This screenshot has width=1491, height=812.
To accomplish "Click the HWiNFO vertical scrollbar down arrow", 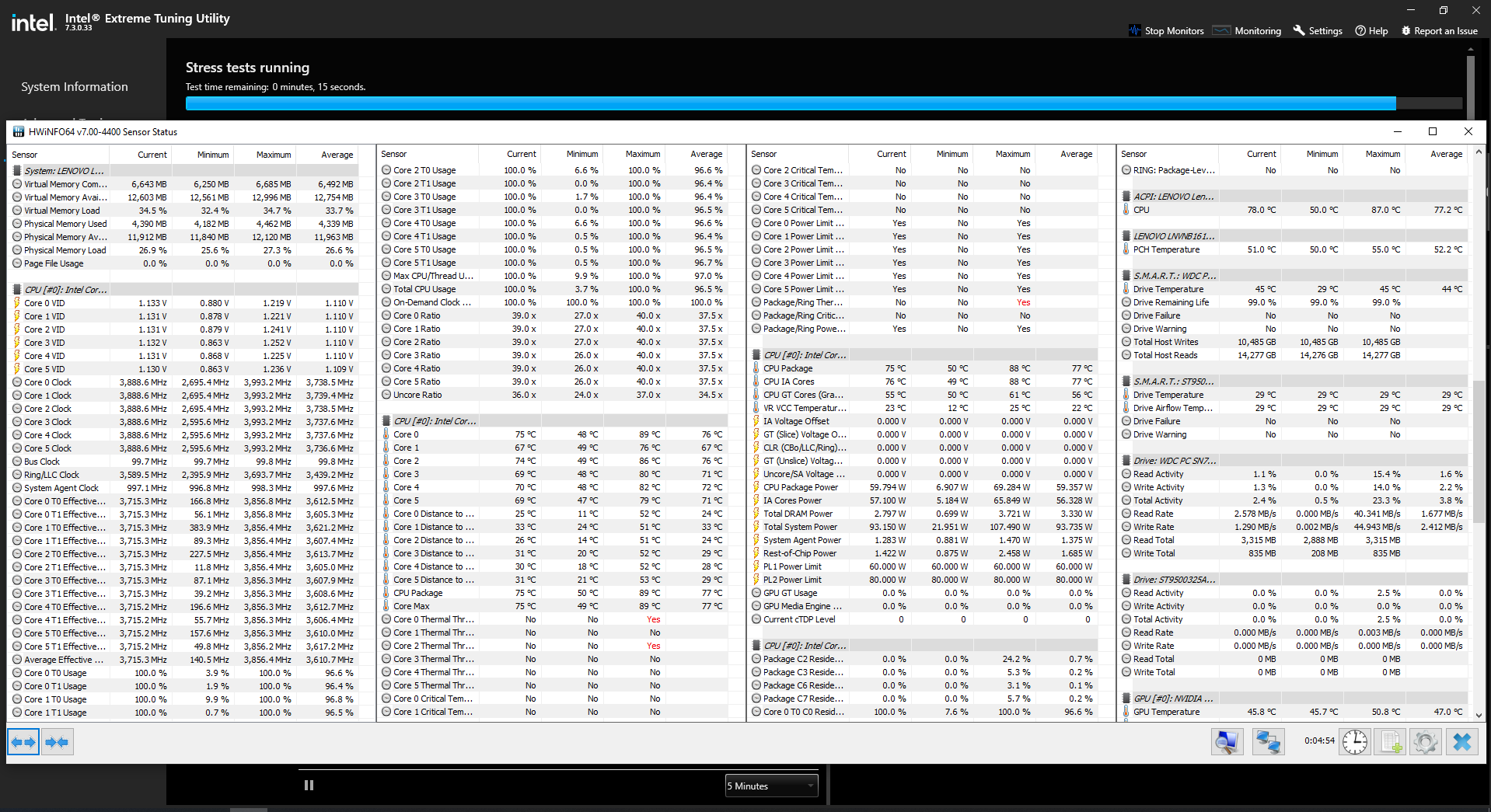I will point(1479,715).
